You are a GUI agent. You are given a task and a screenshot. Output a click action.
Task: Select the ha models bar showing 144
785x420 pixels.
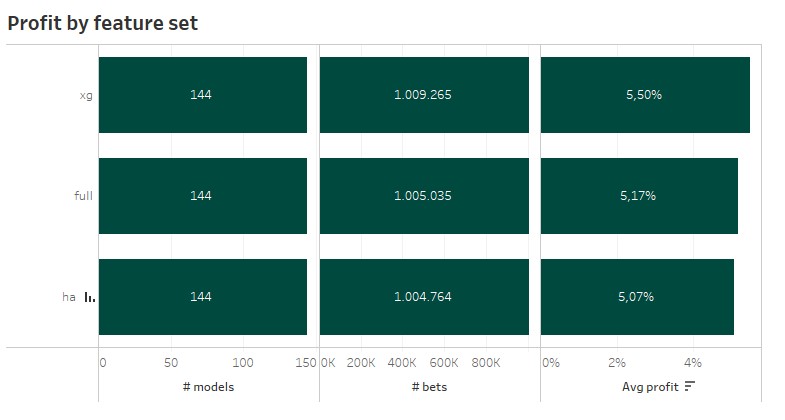[202, 297]
